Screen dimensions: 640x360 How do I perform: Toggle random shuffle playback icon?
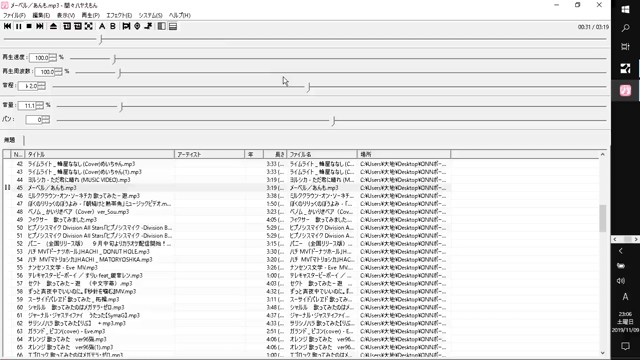point(89,26)
